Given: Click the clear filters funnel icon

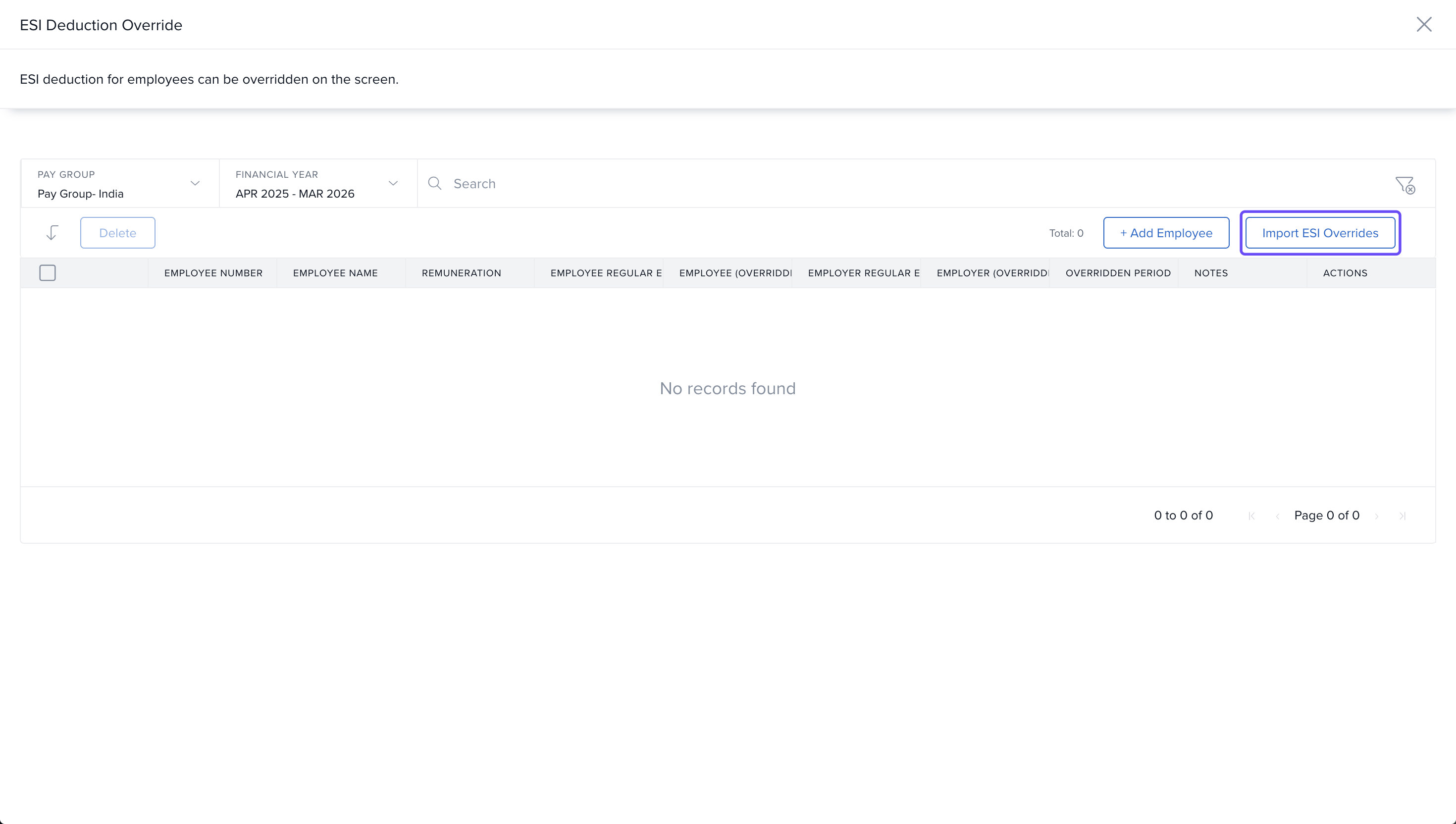Looking at the screenshot, I should (x=1404, y=185).
